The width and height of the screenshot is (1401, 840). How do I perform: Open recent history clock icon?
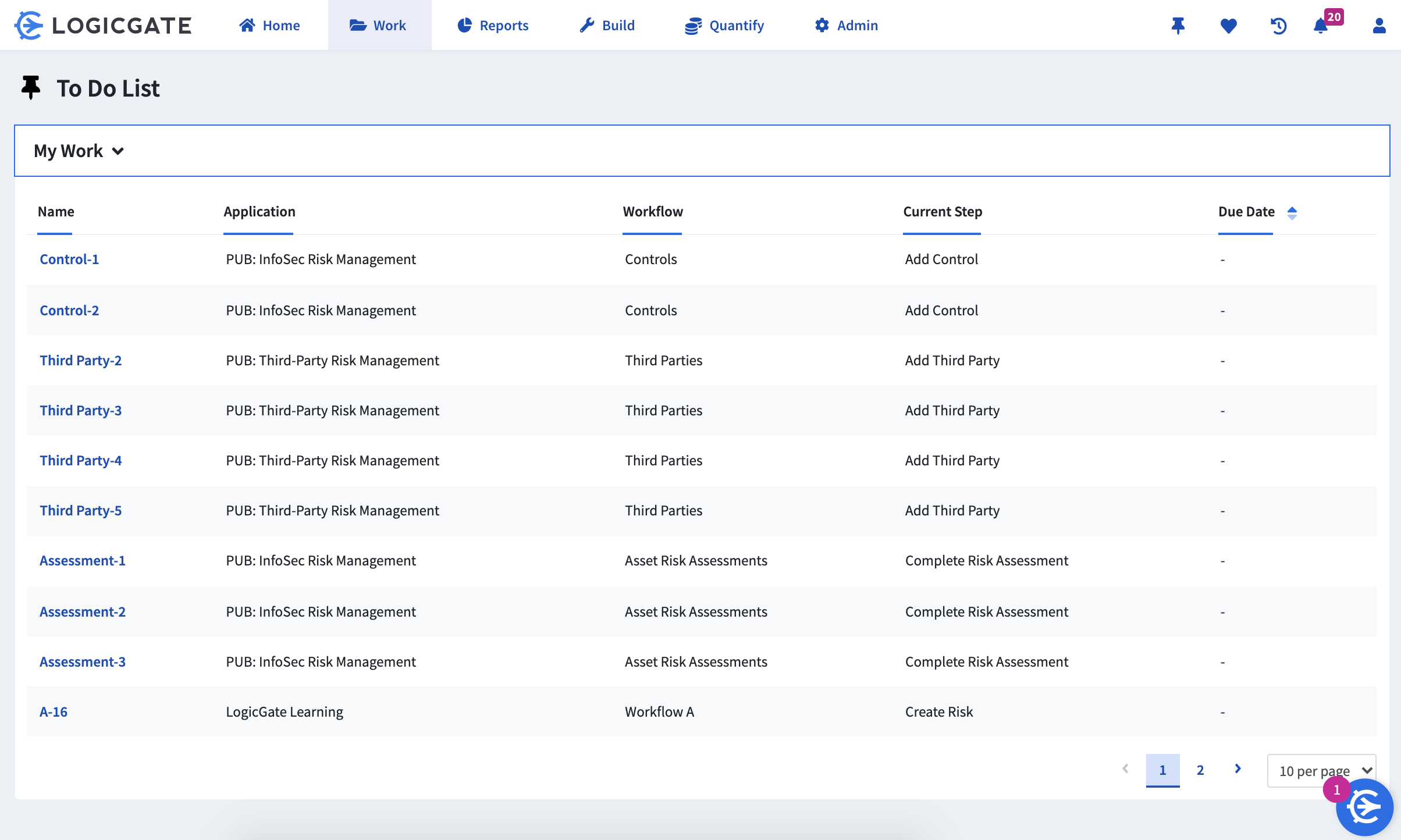point(1278,26)
